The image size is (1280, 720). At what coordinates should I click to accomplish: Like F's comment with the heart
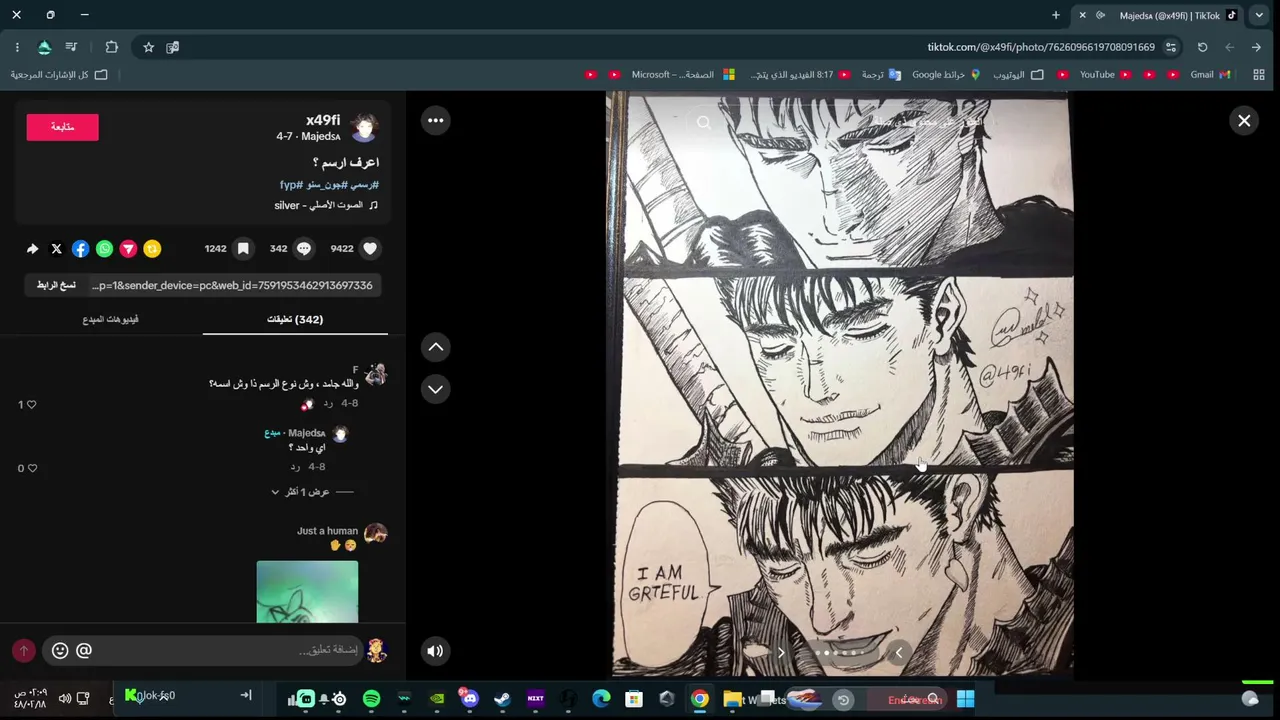pyautogui.click(x=31, y=405)
